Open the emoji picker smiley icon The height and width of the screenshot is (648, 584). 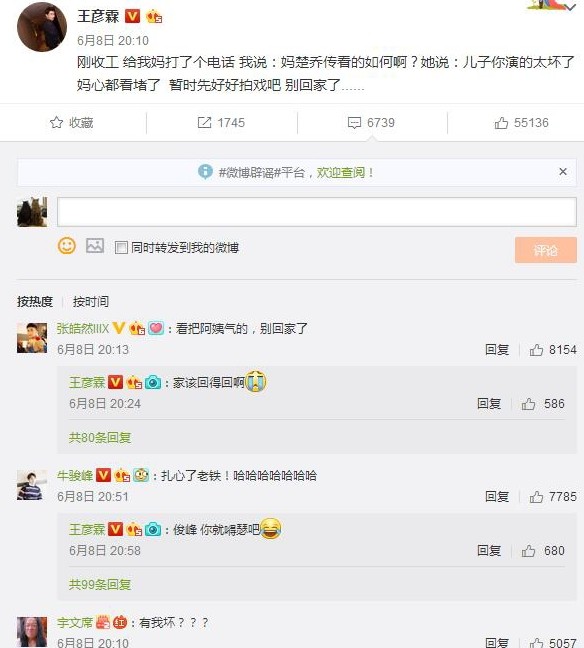pyautogui.click(x=67, y=246)
